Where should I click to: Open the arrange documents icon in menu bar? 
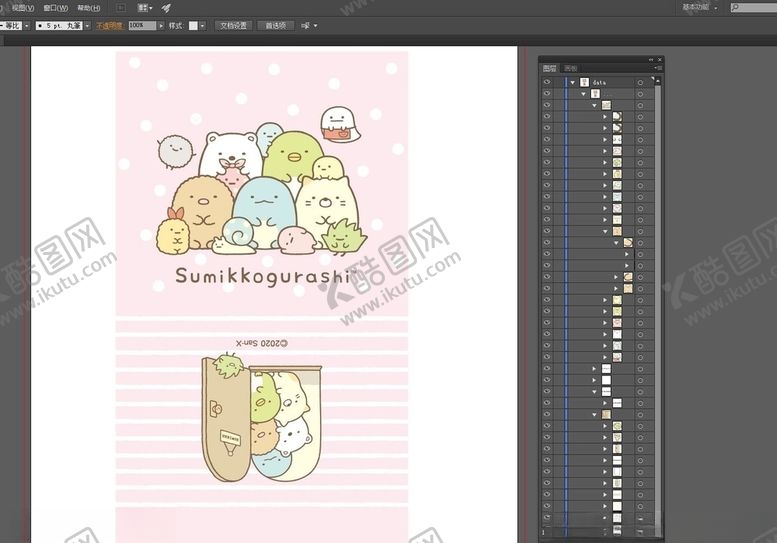tap(144, 8)
